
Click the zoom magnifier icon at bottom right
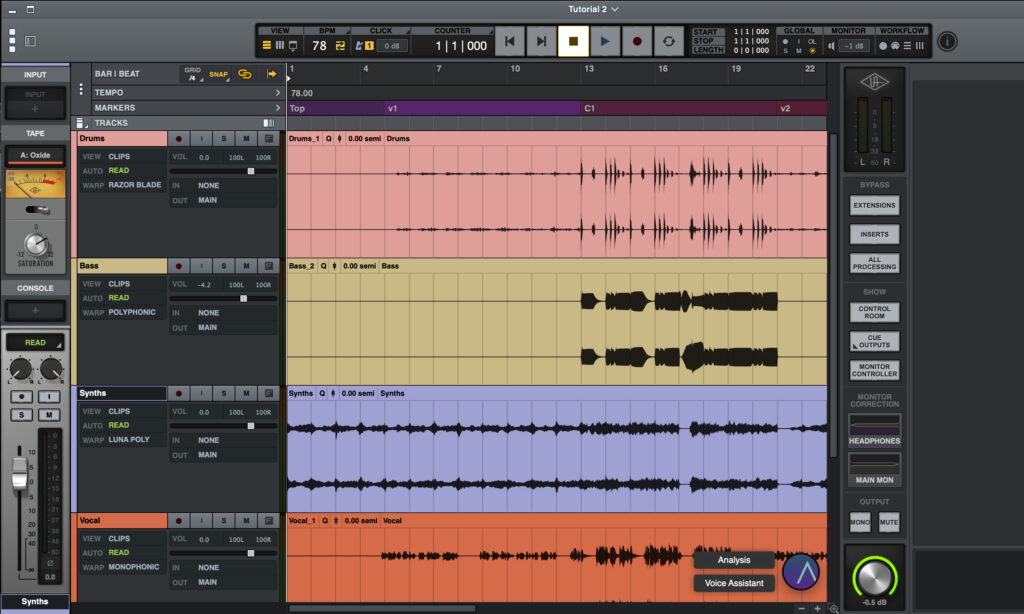(x=834, y=609)
